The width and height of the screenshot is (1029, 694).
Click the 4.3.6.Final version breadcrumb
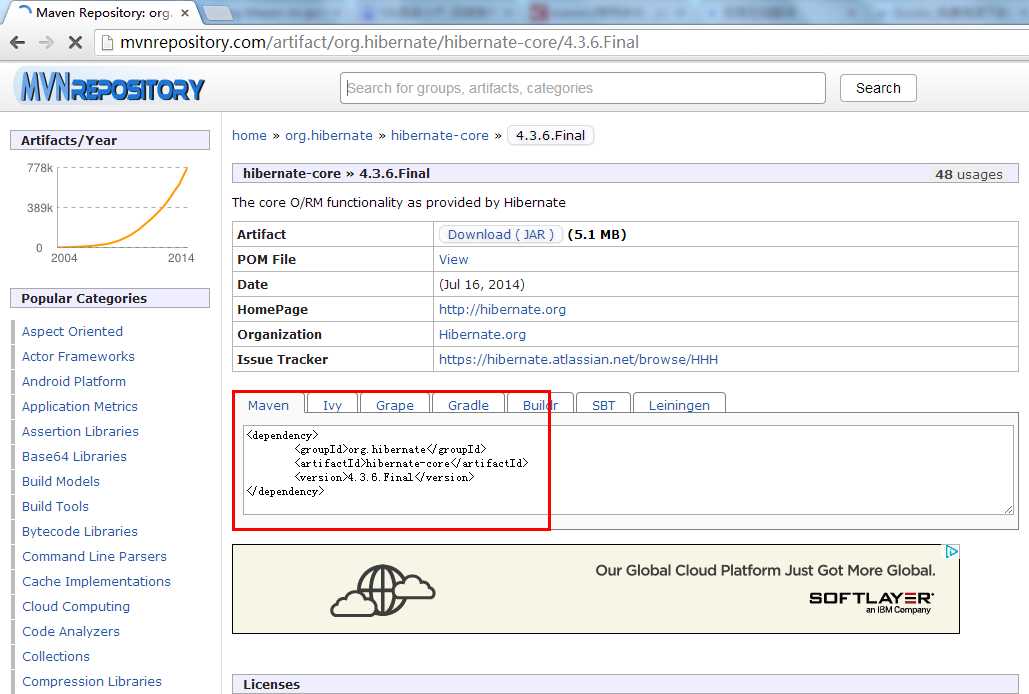point(550,136)
